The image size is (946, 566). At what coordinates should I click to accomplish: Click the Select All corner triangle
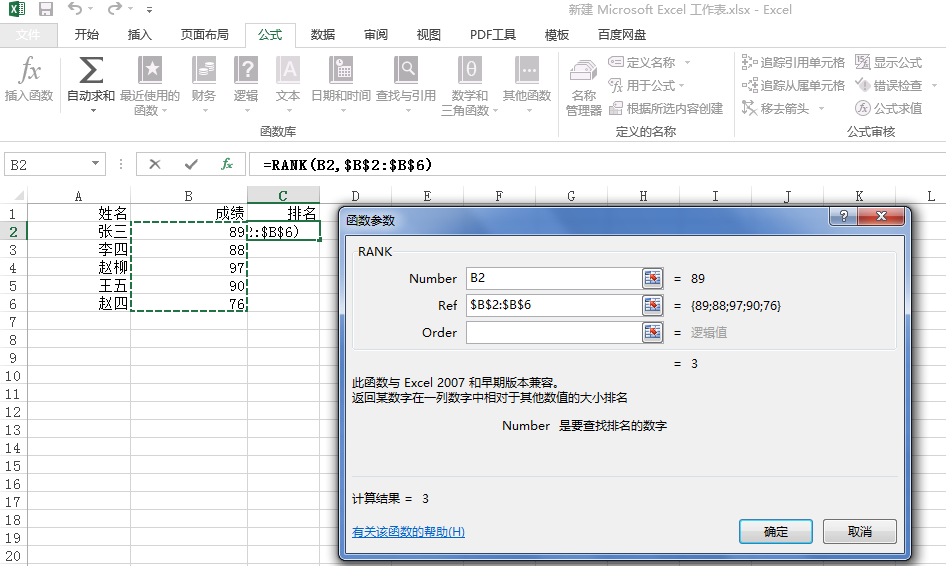pos(19,196)
